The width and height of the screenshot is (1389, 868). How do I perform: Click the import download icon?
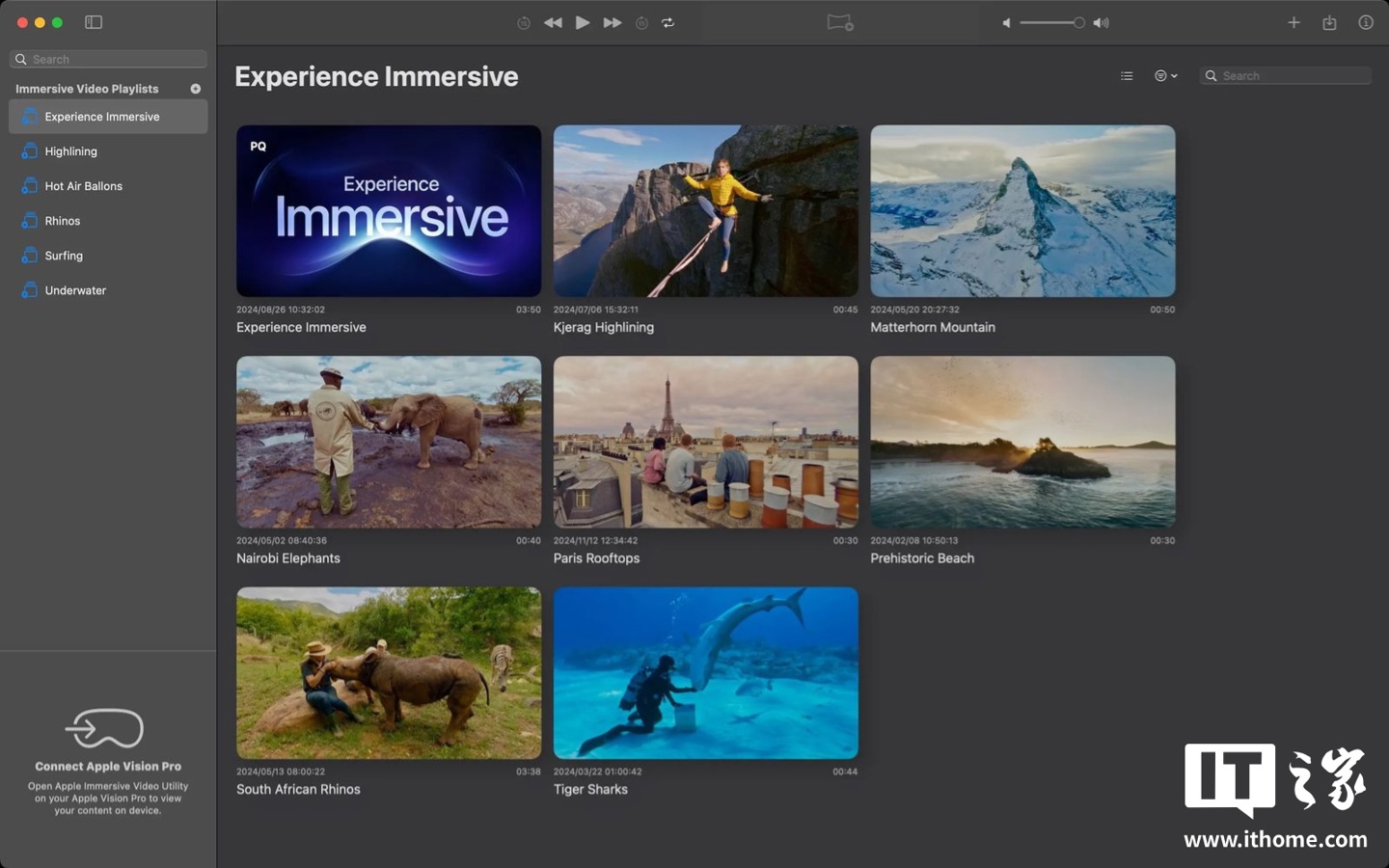(x=1329, y=22)
